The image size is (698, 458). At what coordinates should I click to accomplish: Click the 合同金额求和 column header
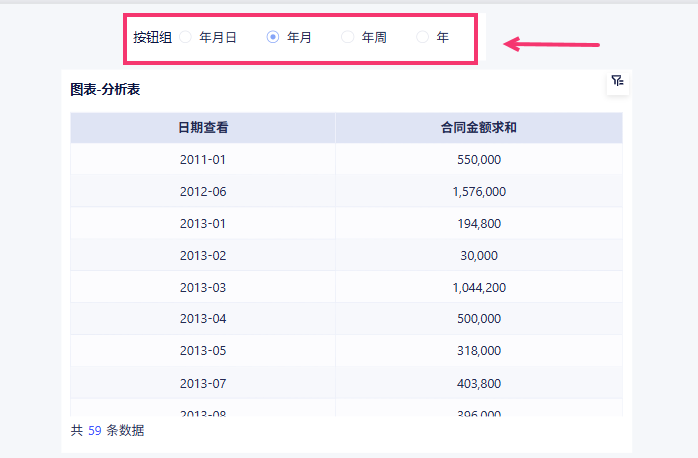click(x=478, y=128)
